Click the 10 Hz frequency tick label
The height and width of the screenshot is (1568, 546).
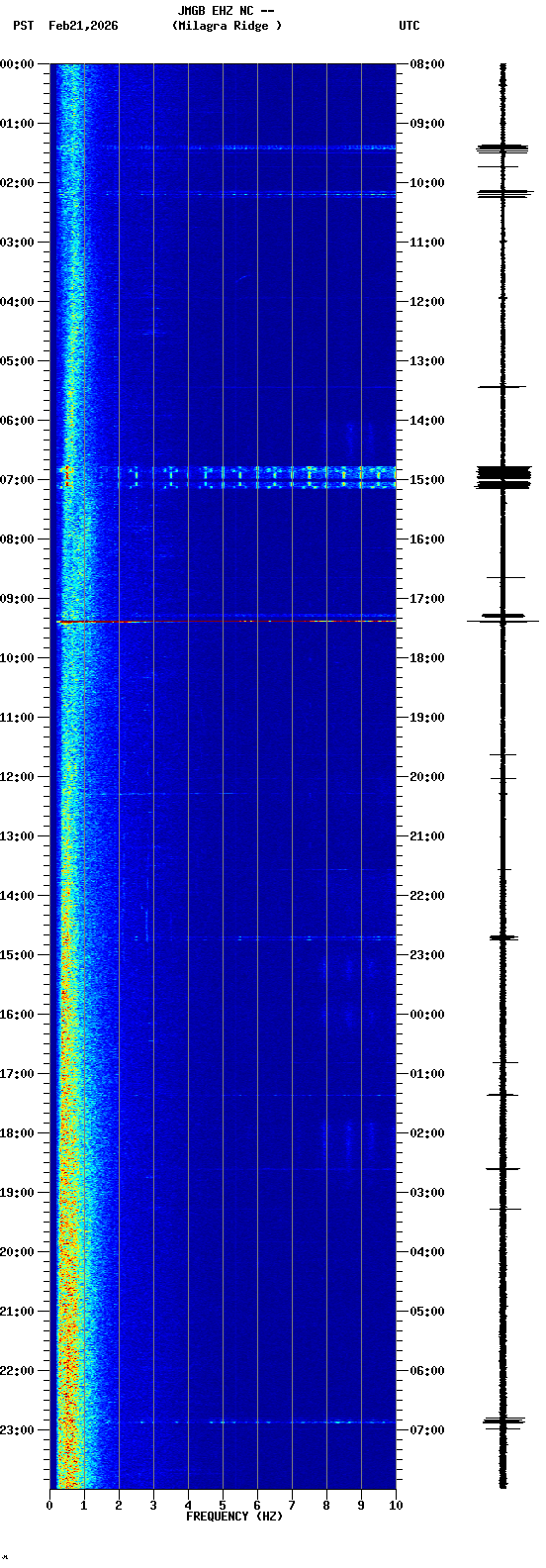click(x=396, y=1506)
